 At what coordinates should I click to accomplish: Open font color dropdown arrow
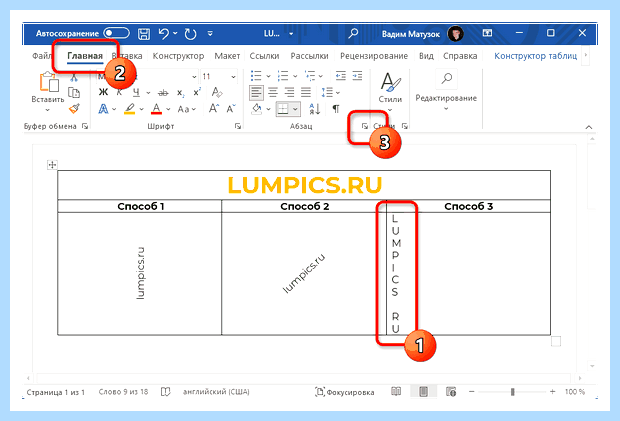[x=168, y=109]
